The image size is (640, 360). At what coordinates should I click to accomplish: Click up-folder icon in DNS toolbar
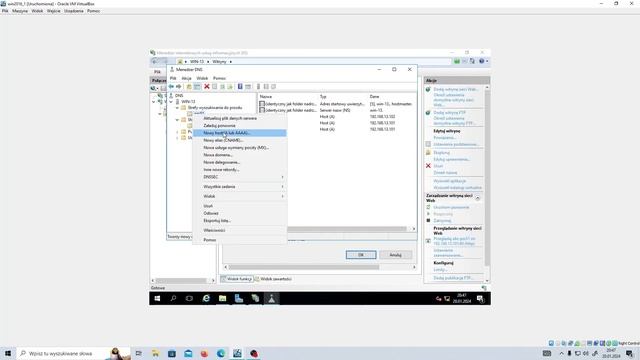(x=189, y=87)
